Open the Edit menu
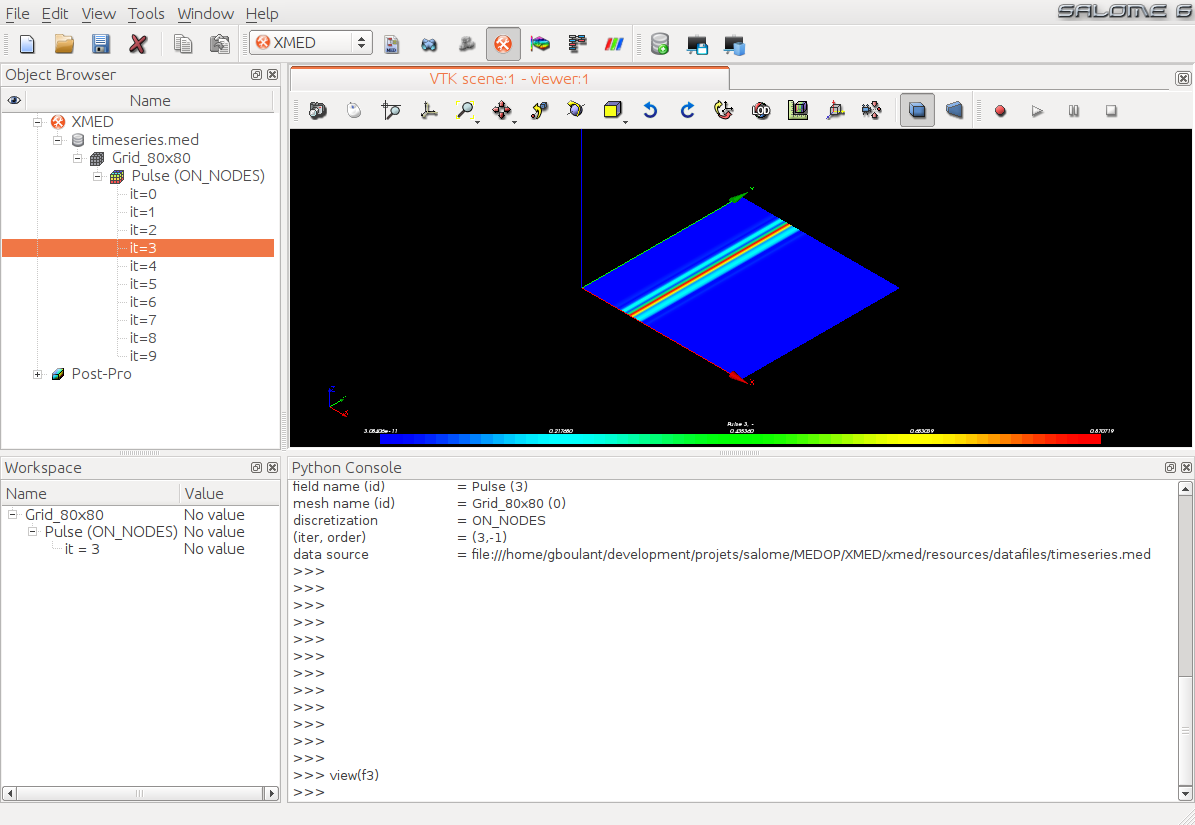1195x825 pixels. point(55,14)
